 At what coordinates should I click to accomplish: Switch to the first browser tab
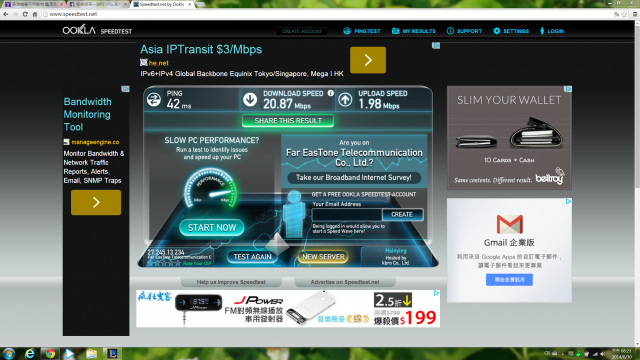(x=33, y=4)
